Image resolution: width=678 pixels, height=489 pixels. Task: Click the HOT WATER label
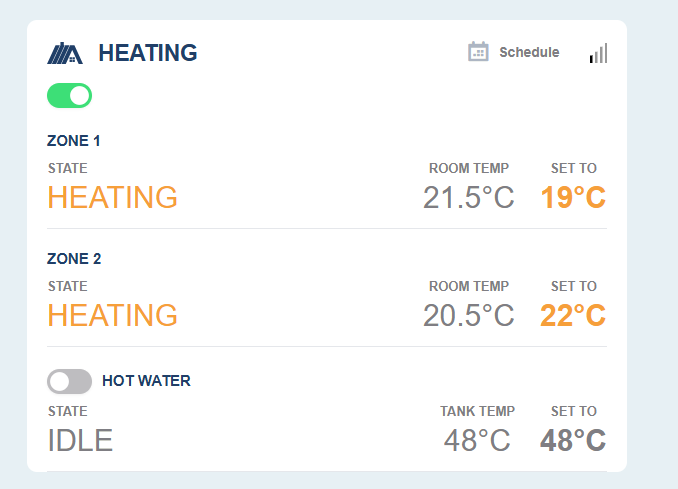coord(146,381)
